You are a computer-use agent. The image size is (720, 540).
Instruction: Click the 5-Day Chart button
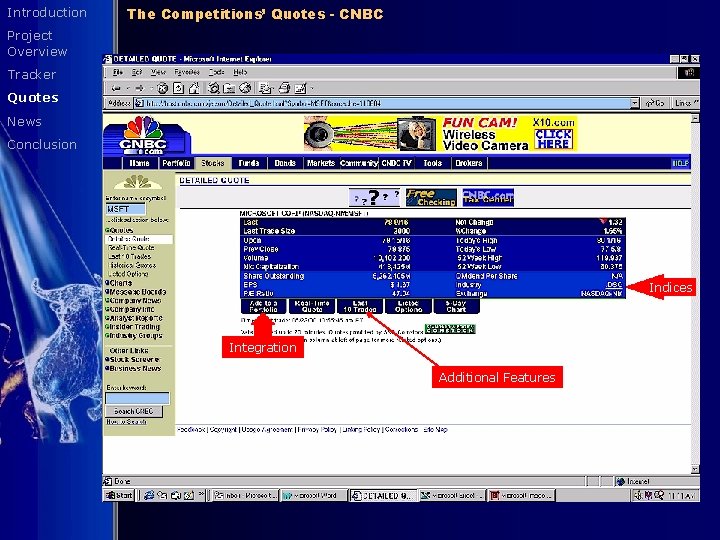[x=456, y=306]
